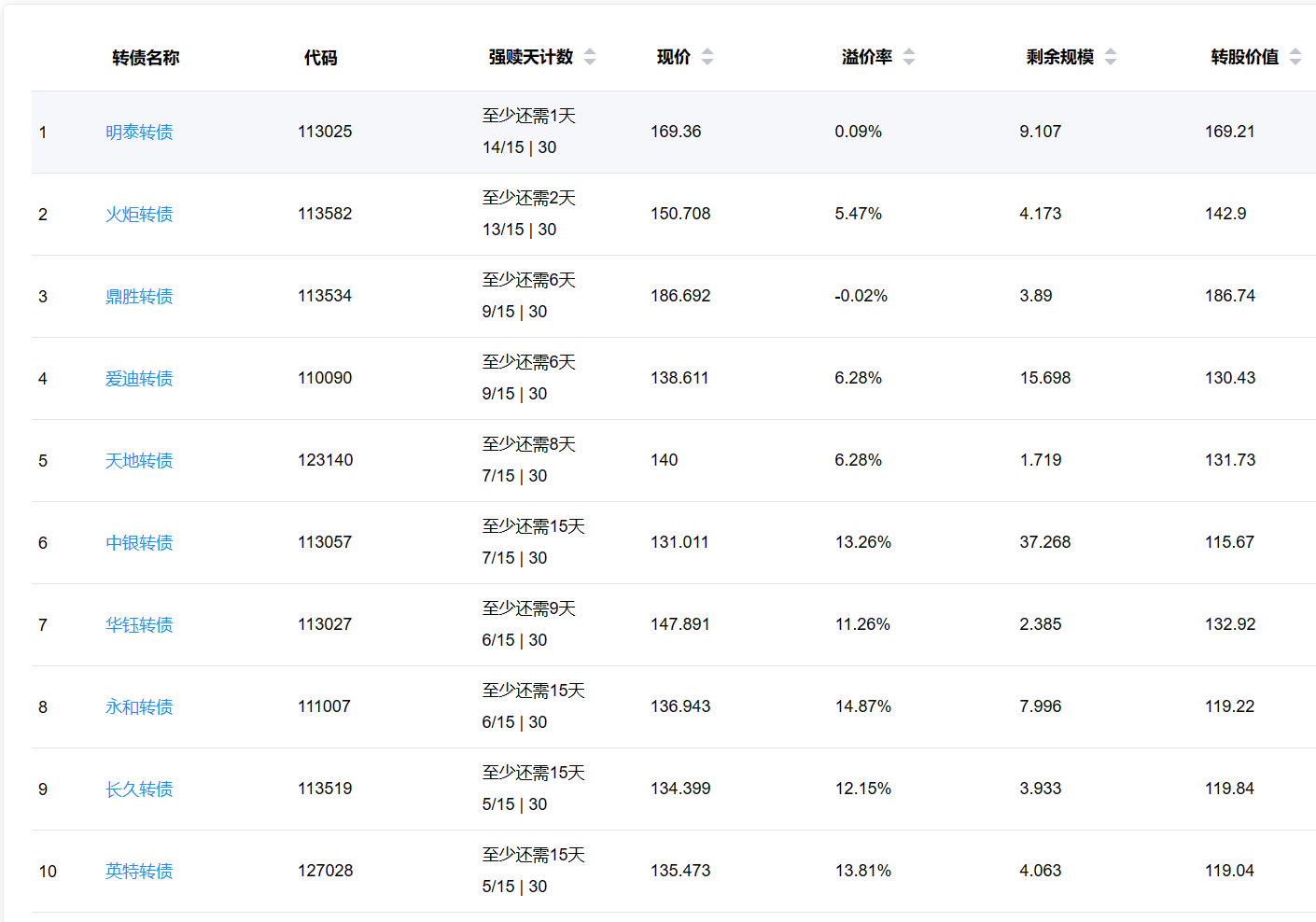Viewport: 1316px width, 922px height.
Task: Select bond code 113025 cell
Action: click(325, 132)
